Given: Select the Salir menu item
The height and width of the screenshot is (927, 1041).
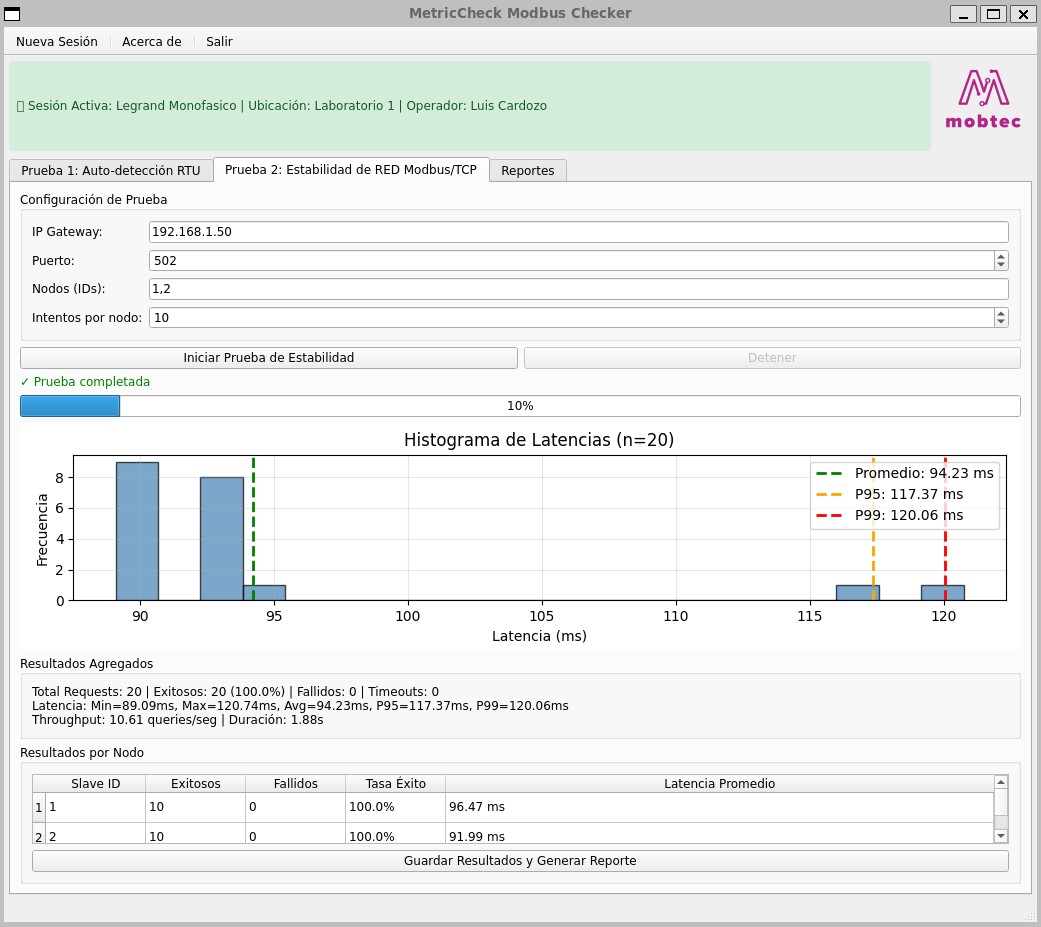Looking at the screenshot, I should click(x=219, y=42).
